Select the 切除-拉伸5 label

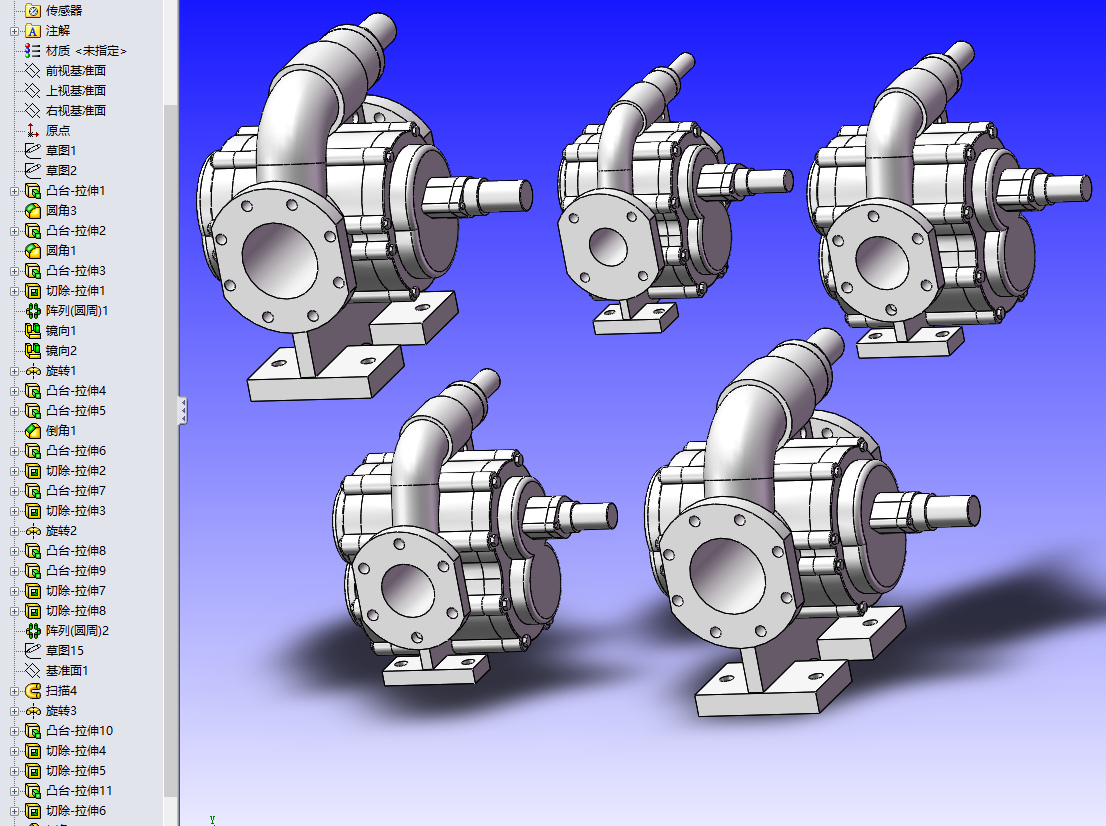pos(75,770)
